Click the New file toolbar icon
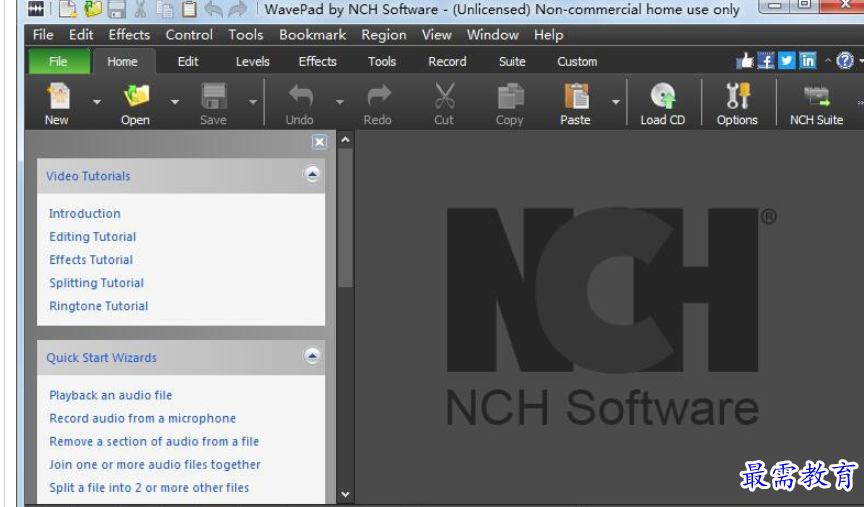The height and width of the screenshot is (507, 864). [57, 97]
